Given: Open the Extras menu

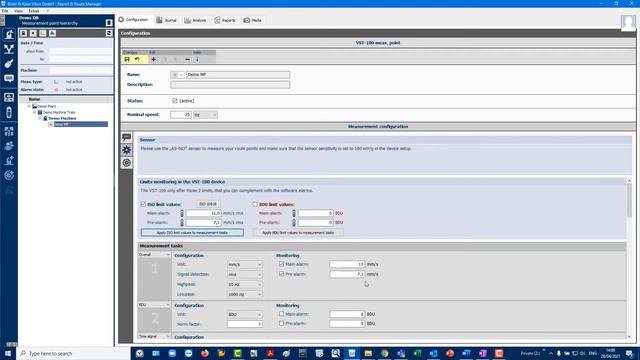Looking at the screenshot, I should point(33,11).
